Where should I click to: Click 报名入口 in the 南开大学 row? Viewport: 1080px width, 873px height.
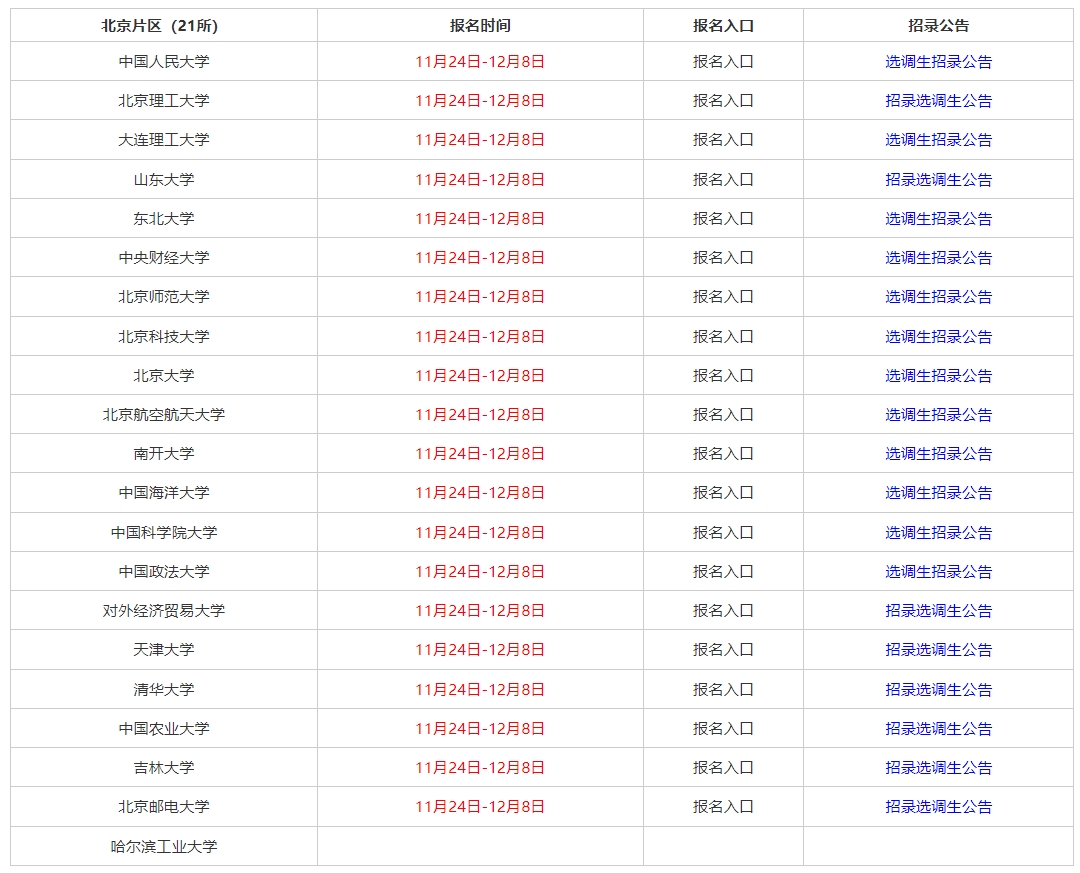(723, 454)
